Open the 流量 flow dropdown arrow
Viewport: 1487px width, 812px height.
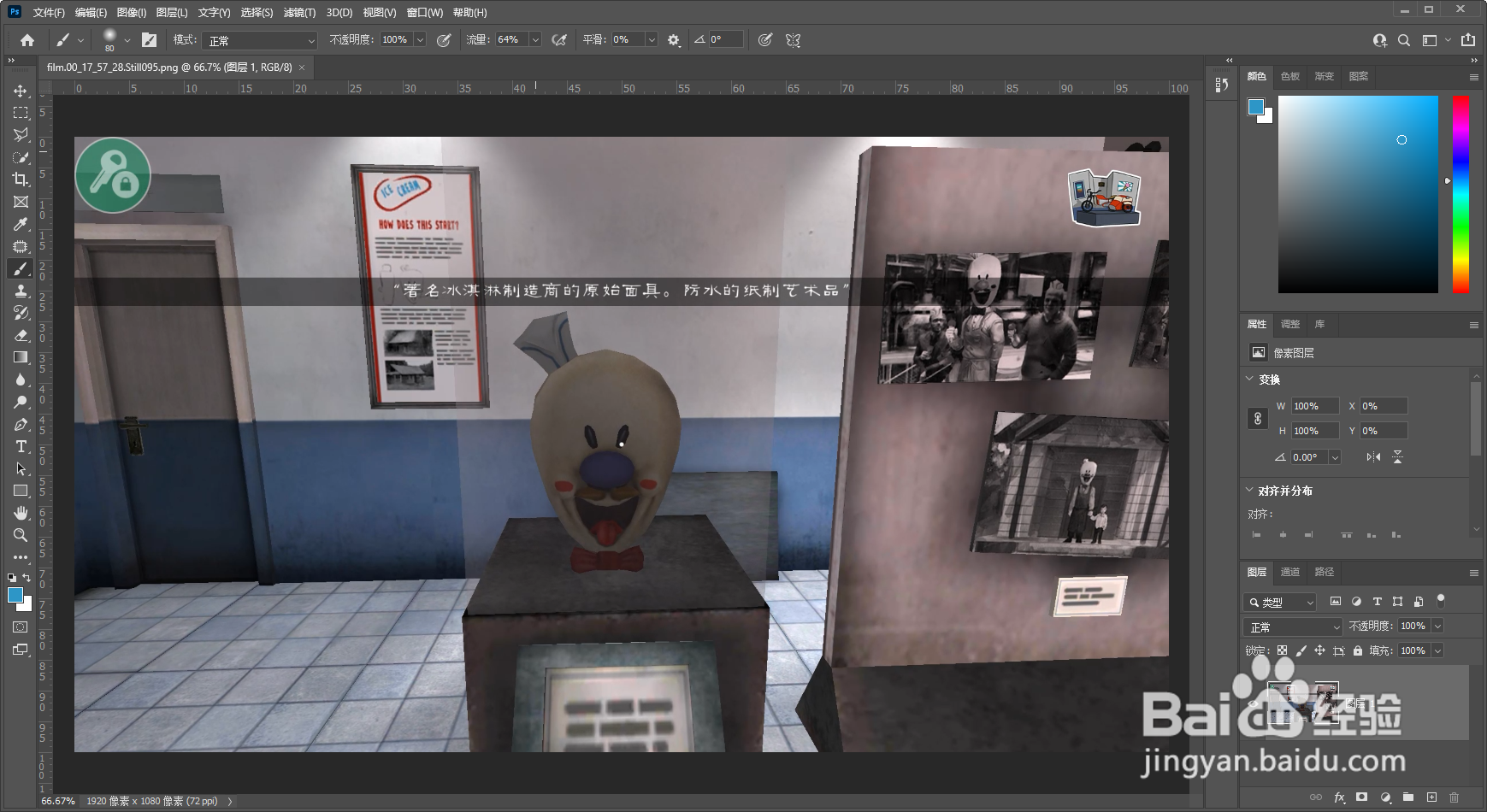point(535,40)
